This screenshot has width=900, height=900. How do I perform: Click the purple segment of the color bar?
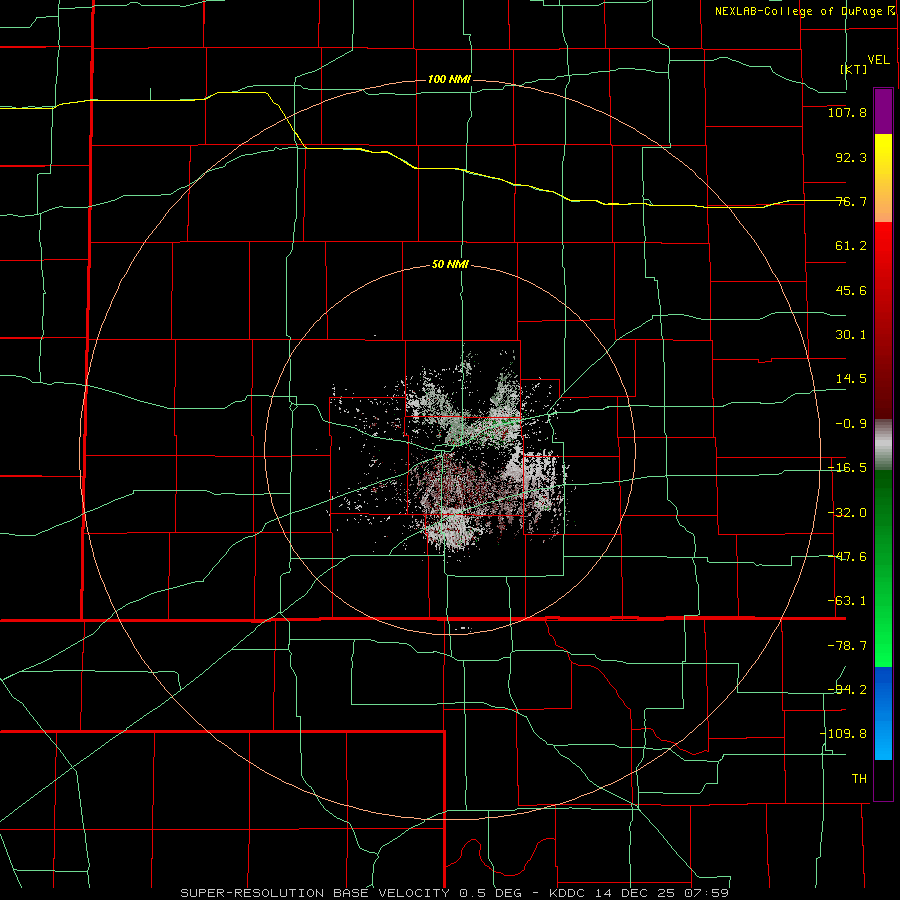coord(883,111)
